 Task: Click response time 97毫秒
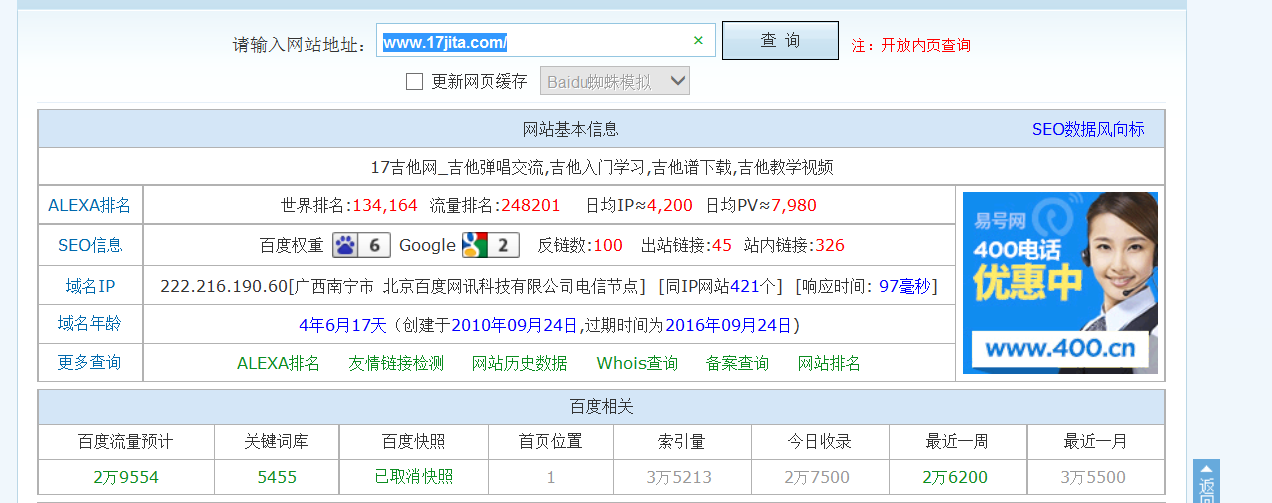click(x=905, y=287)
